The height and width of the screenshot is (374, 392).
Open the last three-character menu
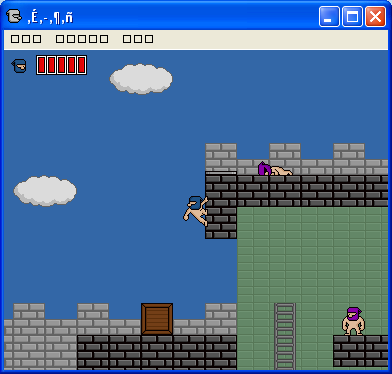(x=138, y=39)
